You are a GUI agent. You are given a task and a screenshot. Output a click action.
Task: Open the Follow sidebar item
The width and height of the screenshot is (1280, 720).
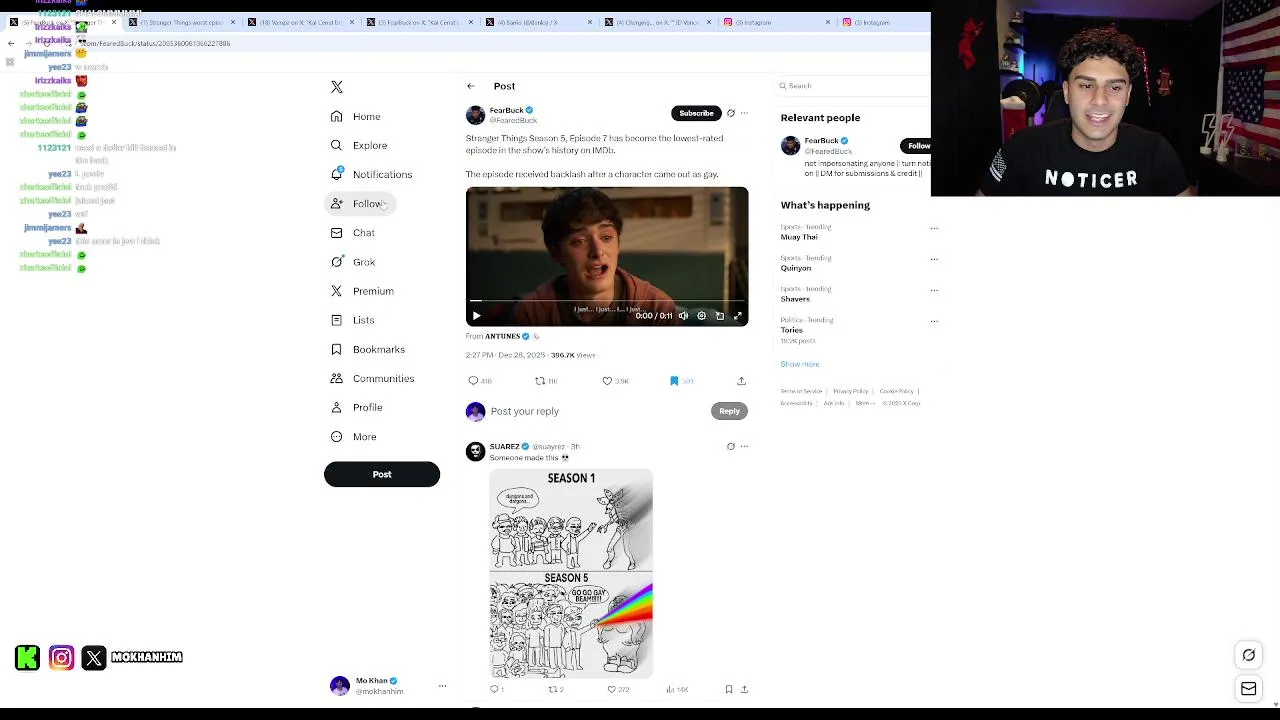pos(359,203)
